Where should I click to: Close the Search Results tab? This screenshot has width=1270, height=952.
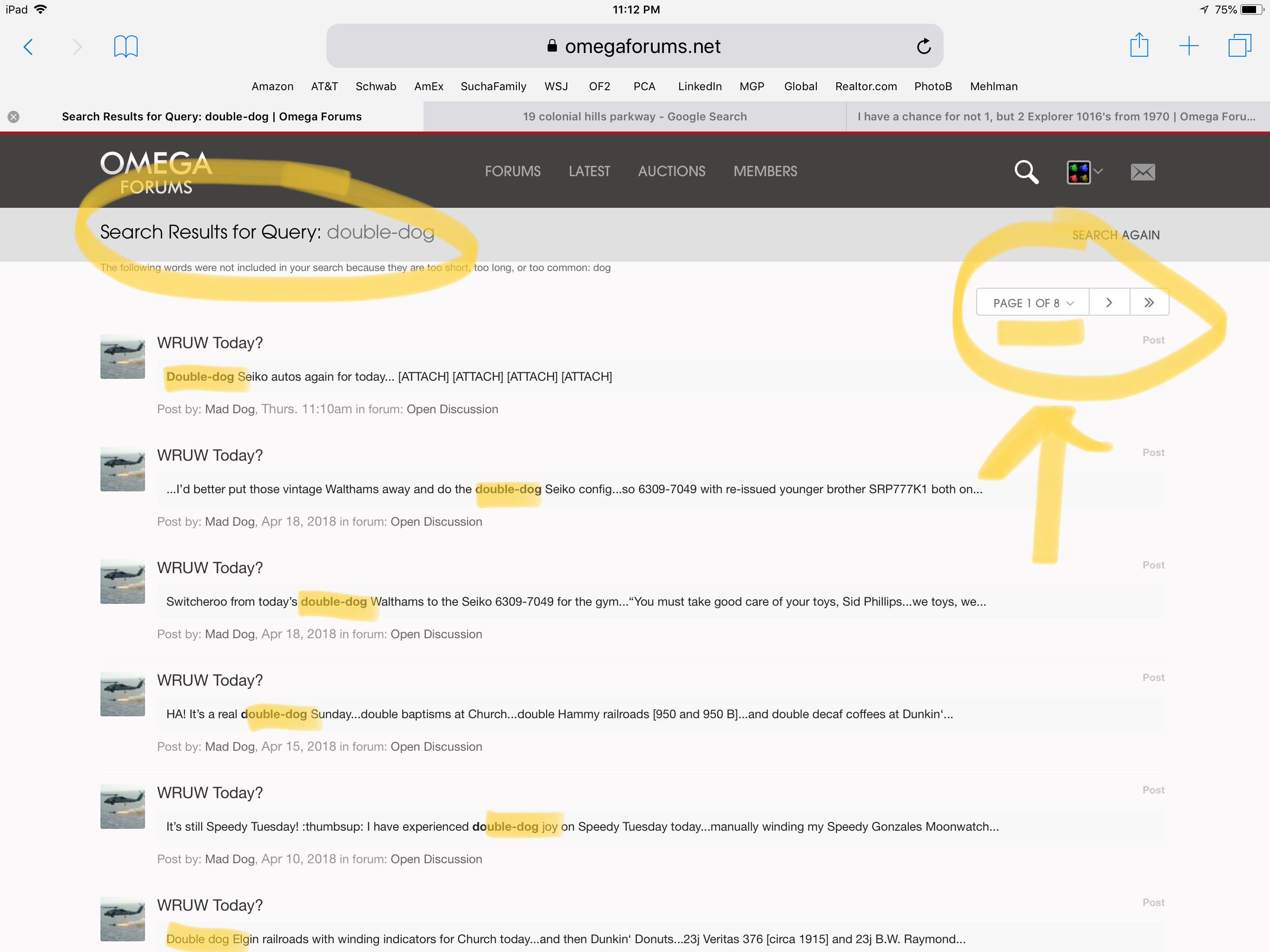click(x=14, y=117)
